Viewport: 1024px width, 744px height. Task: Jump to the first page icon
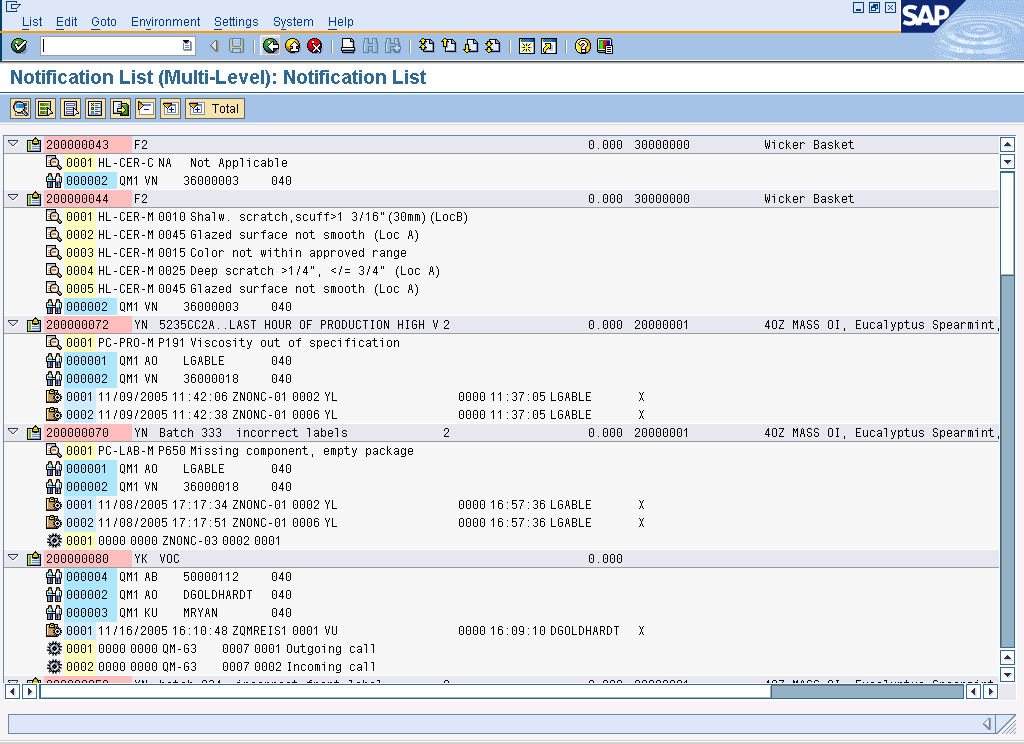pos(426,46)
